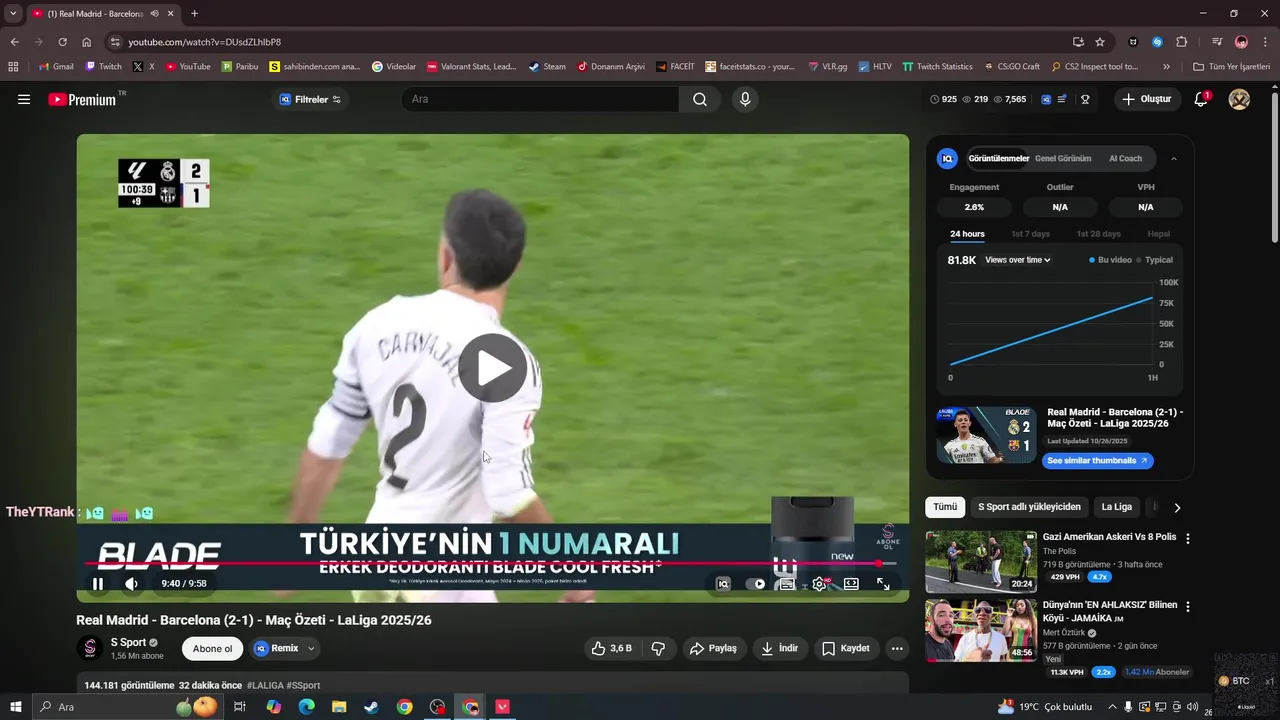Subscribe with Abone ol button
Screen dimensions: 1280x720
(212, 649)
